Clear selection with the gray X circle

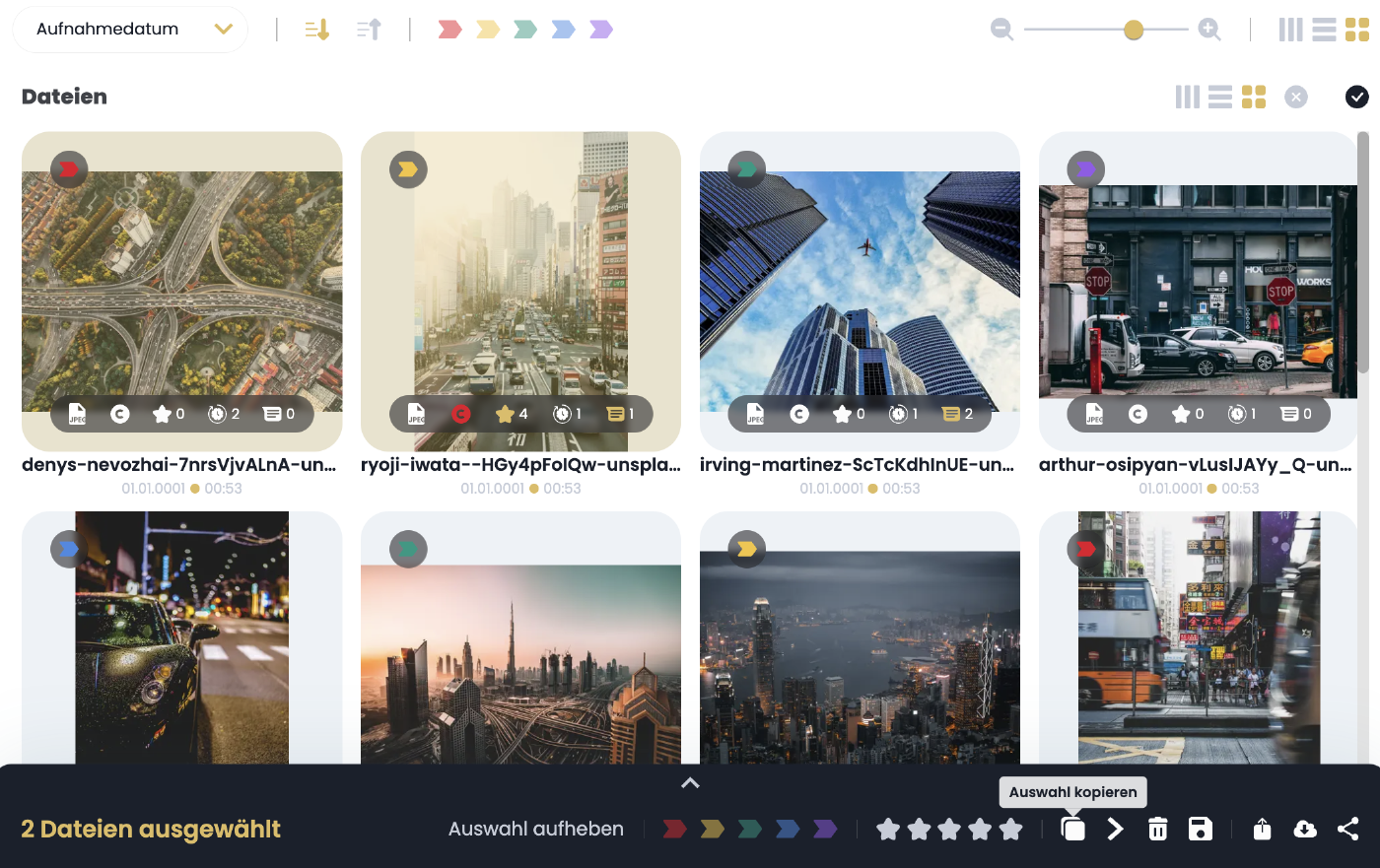pos(1296,97)
